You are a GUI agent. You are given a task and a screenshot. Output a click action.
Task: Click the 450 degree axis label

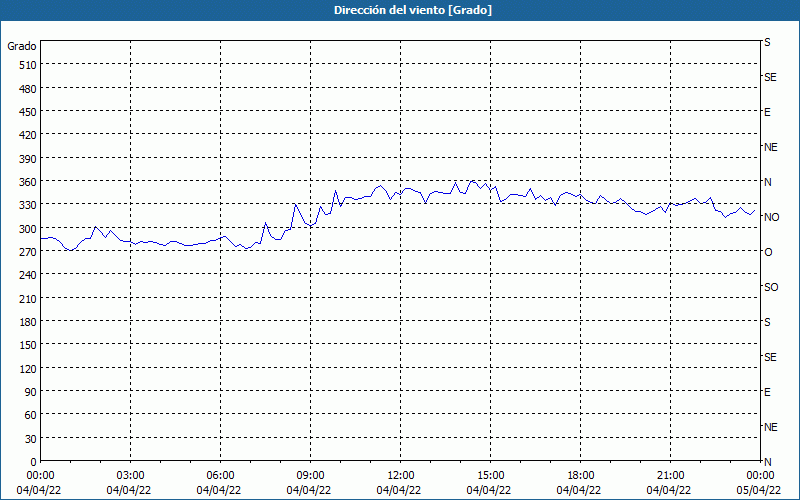28,112
